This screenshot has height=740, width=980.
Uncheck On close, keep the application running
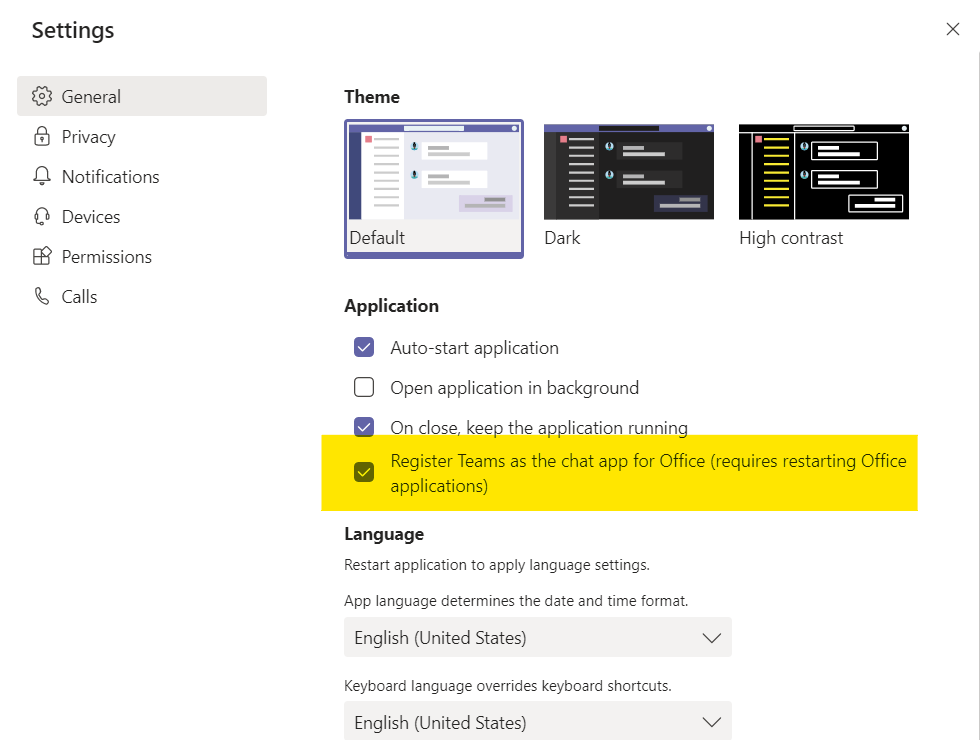364,428
